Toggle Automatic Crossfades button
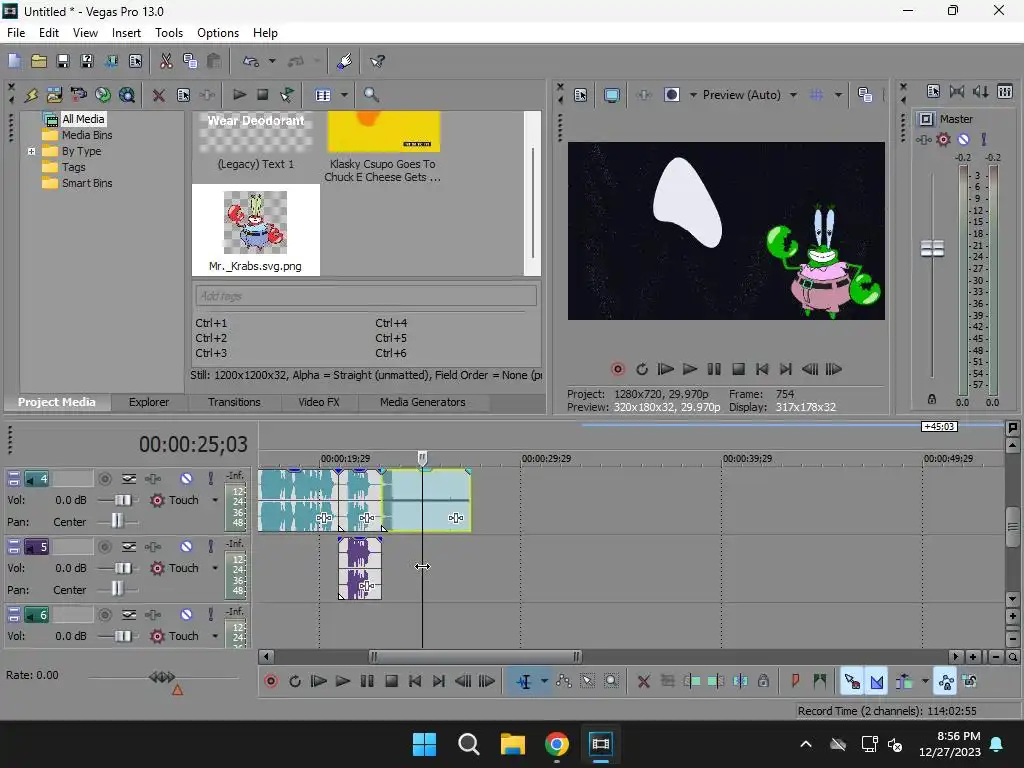1024x768 pixels. tap(876, 681)
